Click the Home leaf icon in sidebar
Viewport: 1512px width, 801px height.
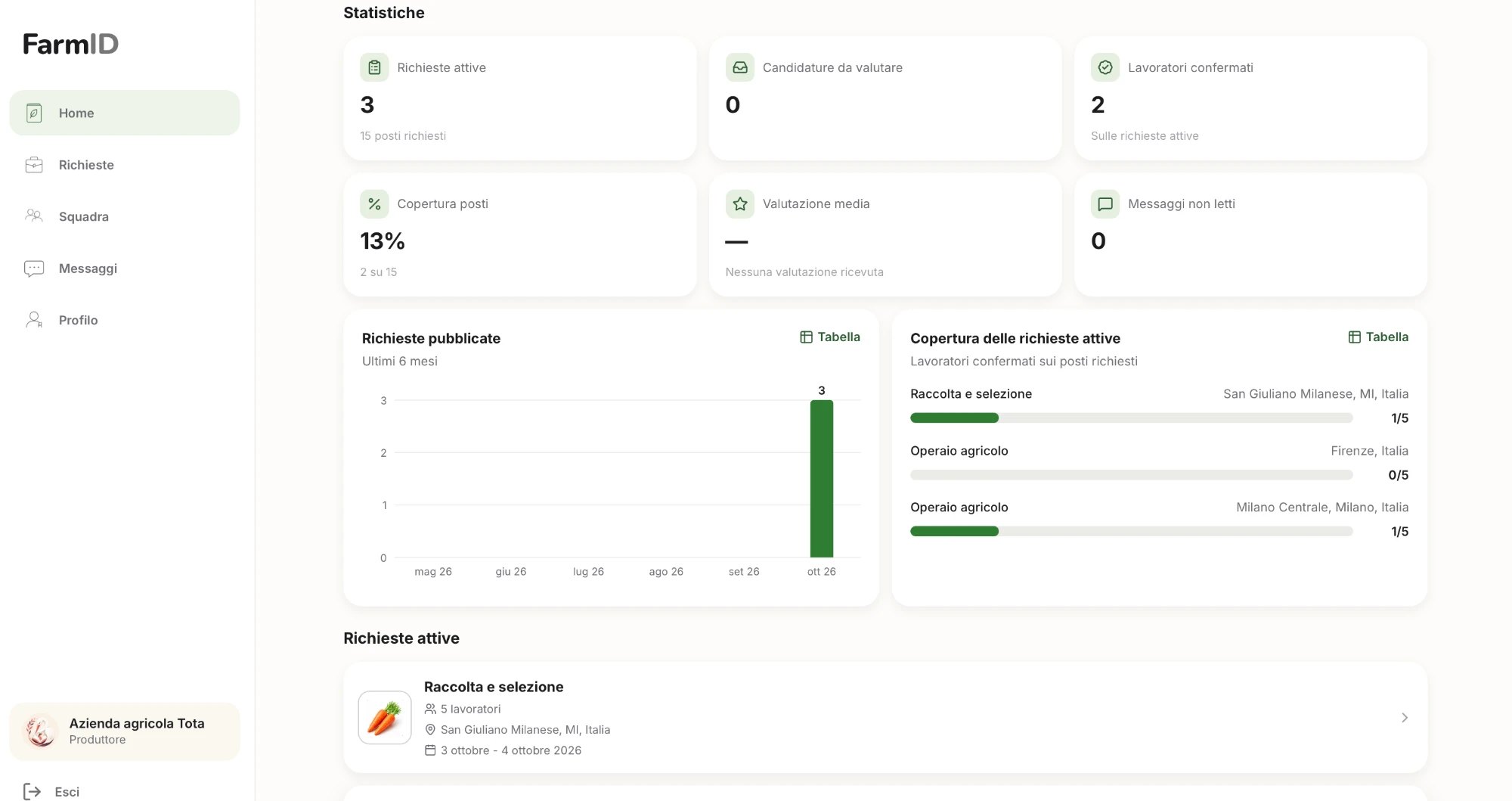tap(34, 113)
